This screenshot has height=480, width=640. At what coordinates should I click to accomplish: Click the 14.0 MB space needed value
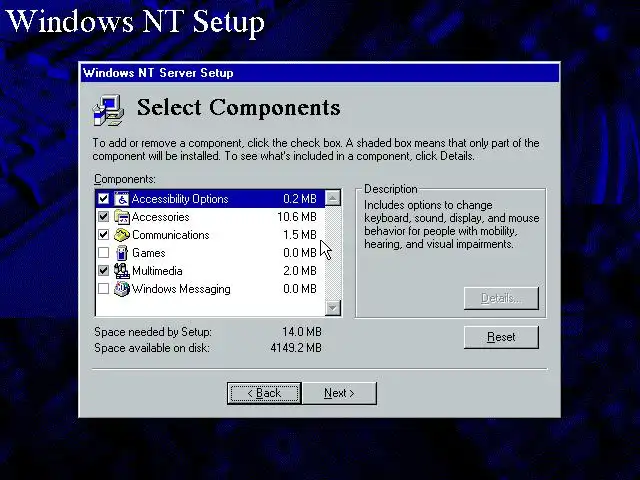click(302, 332)
